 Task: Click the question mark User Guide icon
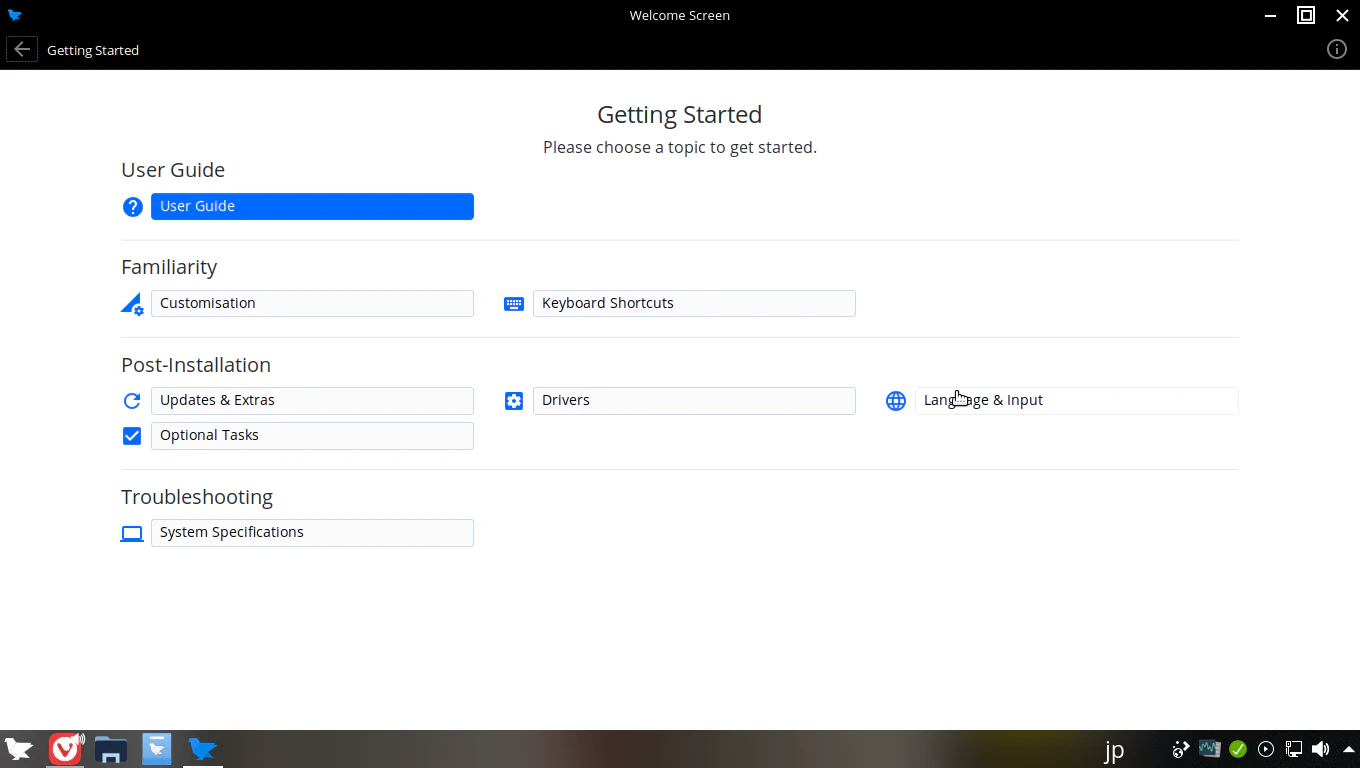pyautogui.click(x=132, y=207)
